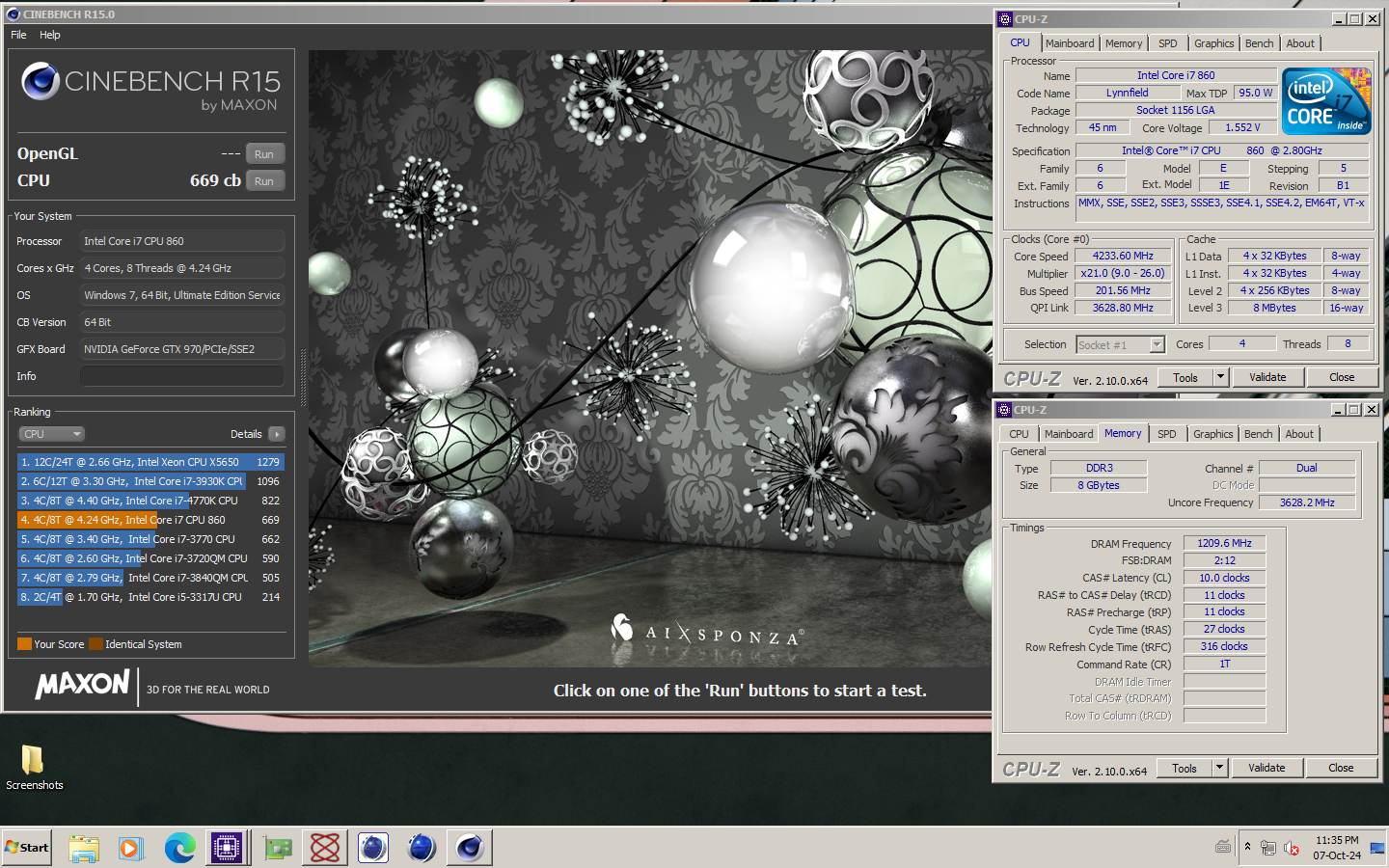Open the Screenshots folder on the desktop
Image resolution: width=1389 pixels, height=868 pixels.
click(x=34, y=767)
